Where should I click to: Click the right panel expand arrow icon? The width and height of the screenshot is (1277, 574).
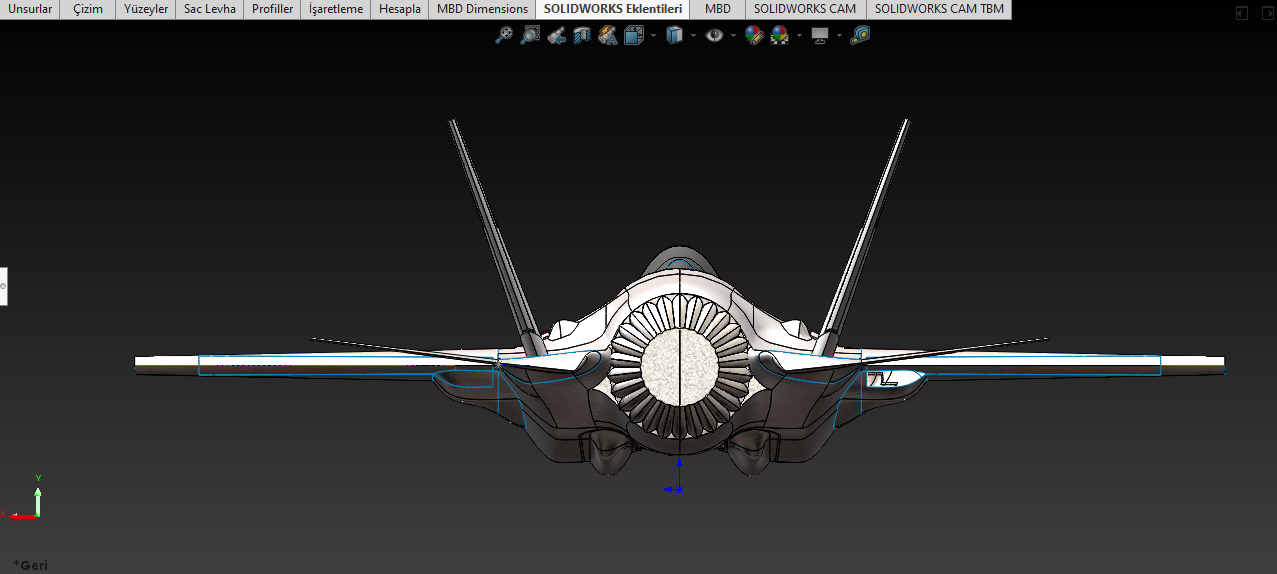coord(1267,12)
